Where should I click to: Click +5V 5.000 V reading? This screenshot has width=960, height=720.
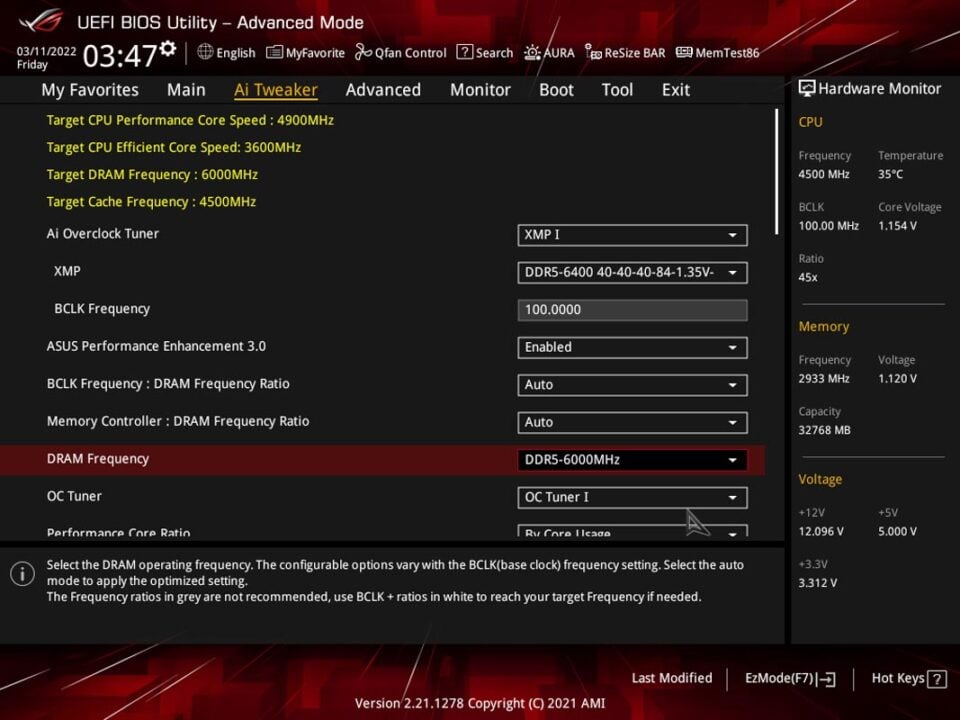coord(897,531)
